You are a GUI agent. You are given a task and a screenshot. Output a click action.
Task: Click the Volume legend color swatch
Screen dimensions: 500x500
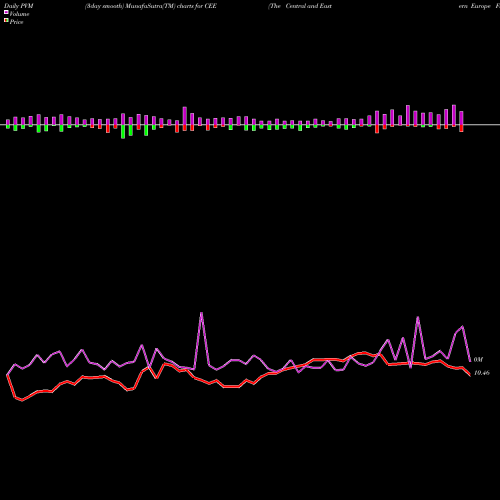click(x=6, y=12)
